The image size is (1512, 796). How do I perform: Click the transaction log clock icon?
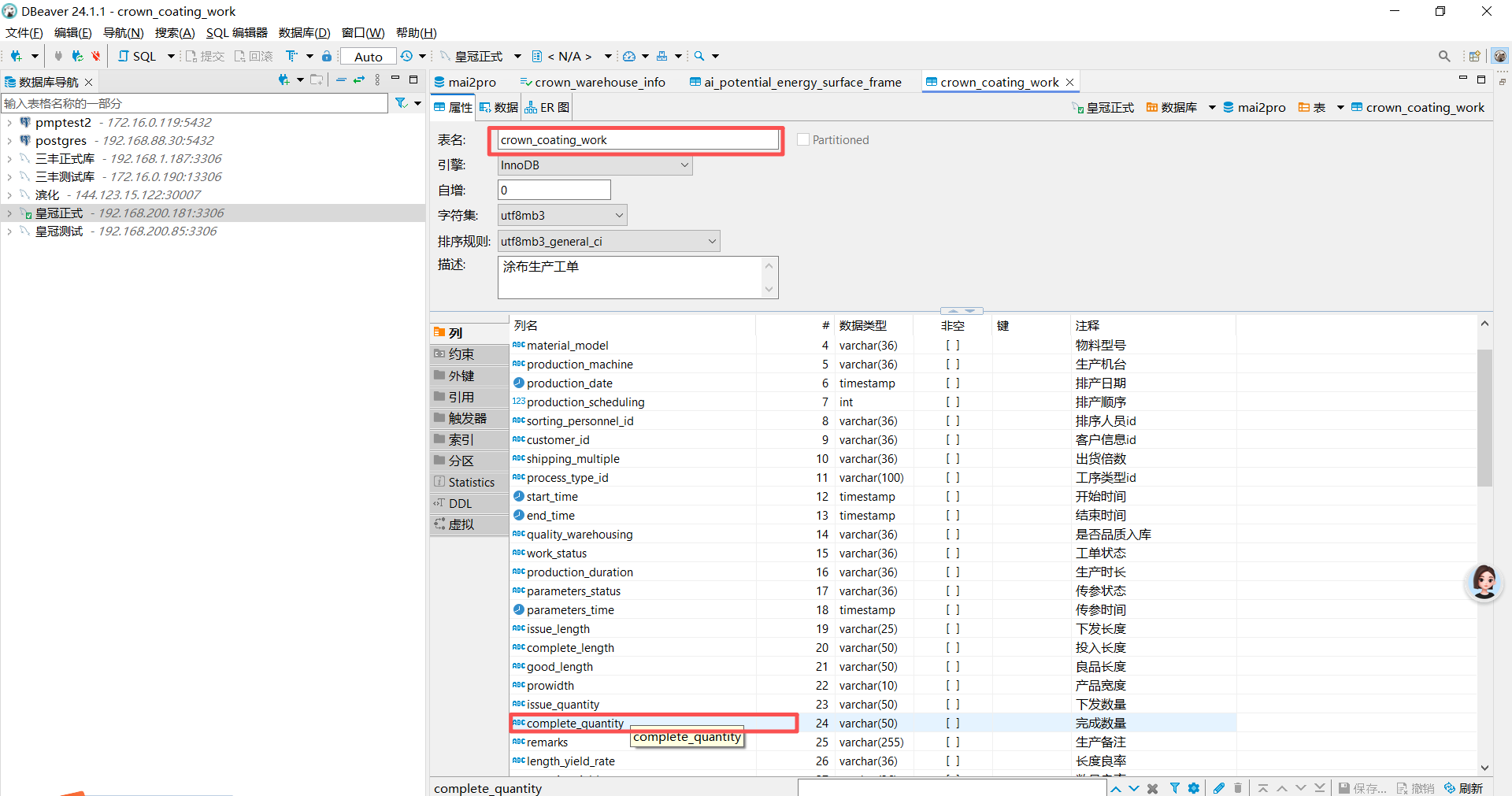click(406, 56)
